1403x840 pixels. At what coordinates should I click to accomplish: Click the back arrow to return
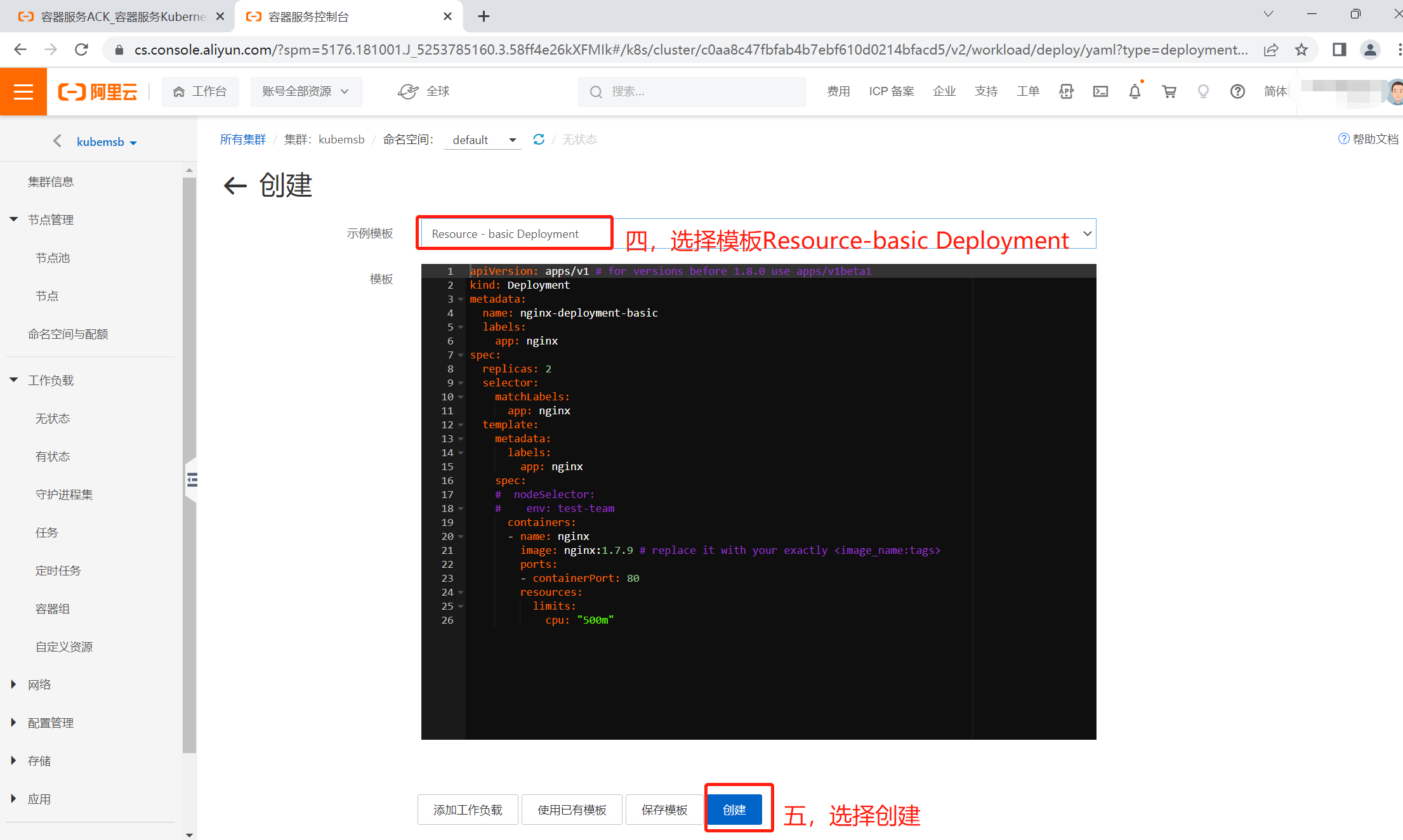click(x=231, y=186)
